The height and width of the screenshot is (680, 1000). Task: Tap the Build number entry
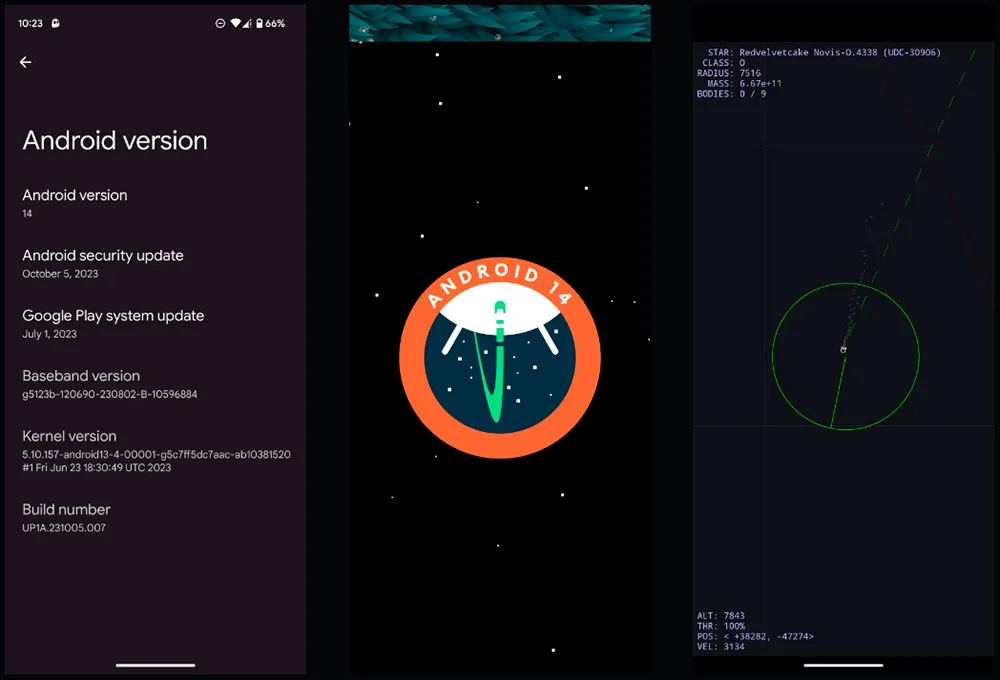click(155, 518)
